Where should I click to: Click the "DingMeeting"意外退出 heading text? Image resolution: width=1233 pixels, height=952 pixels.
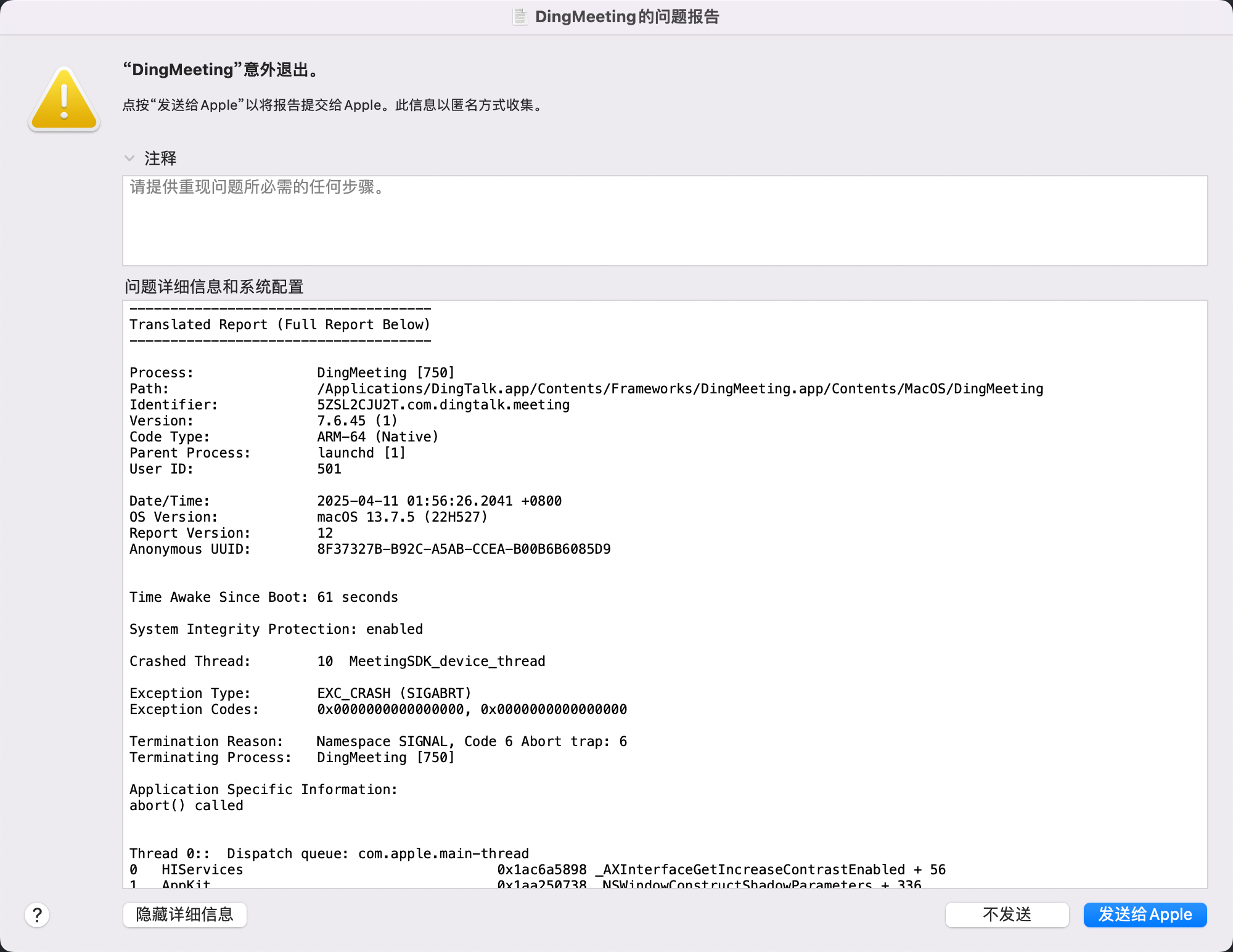[x=222, y=70]
